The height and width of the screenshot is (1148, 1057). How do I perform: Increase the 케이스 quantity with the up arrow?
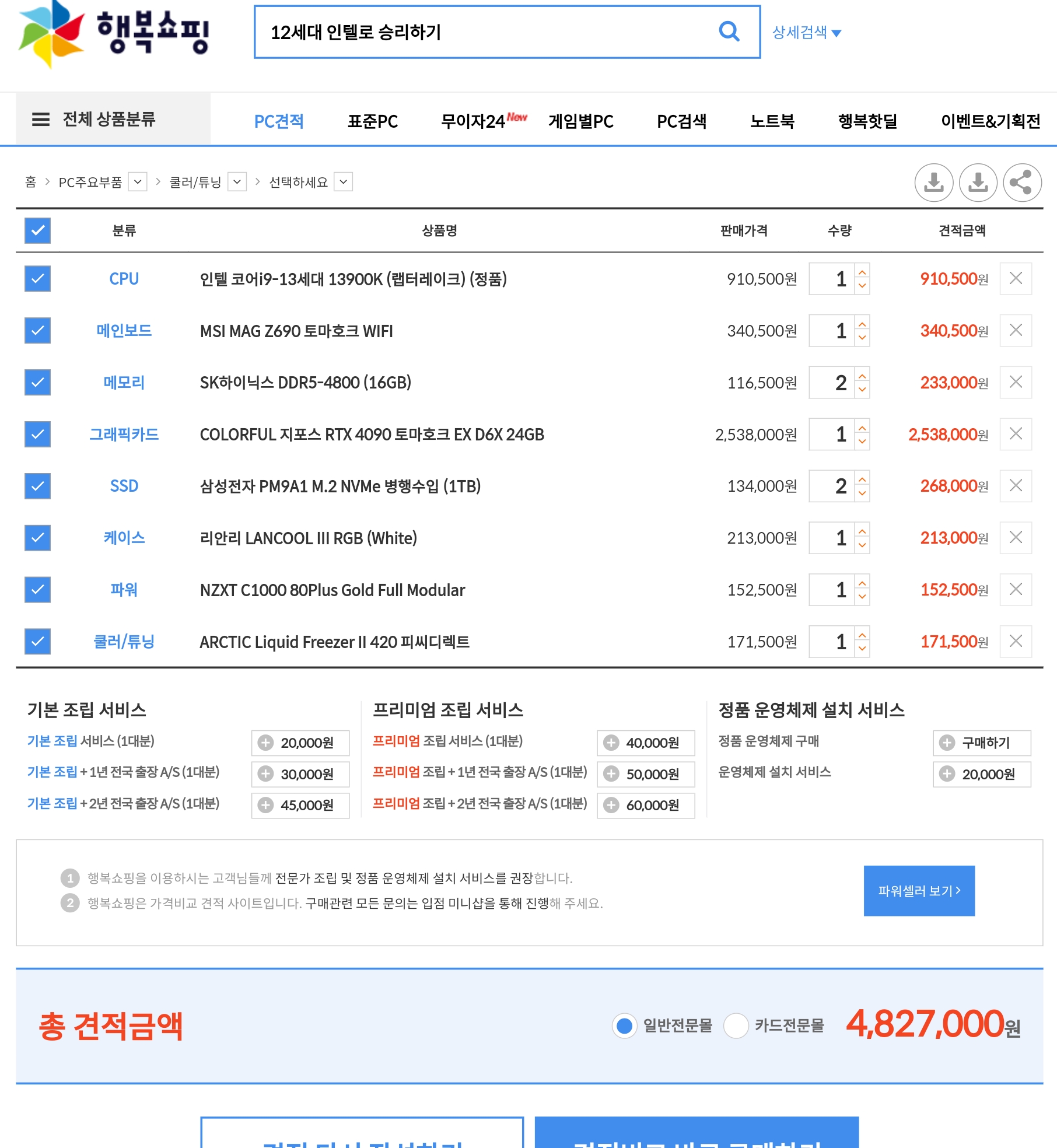[862, 531]
